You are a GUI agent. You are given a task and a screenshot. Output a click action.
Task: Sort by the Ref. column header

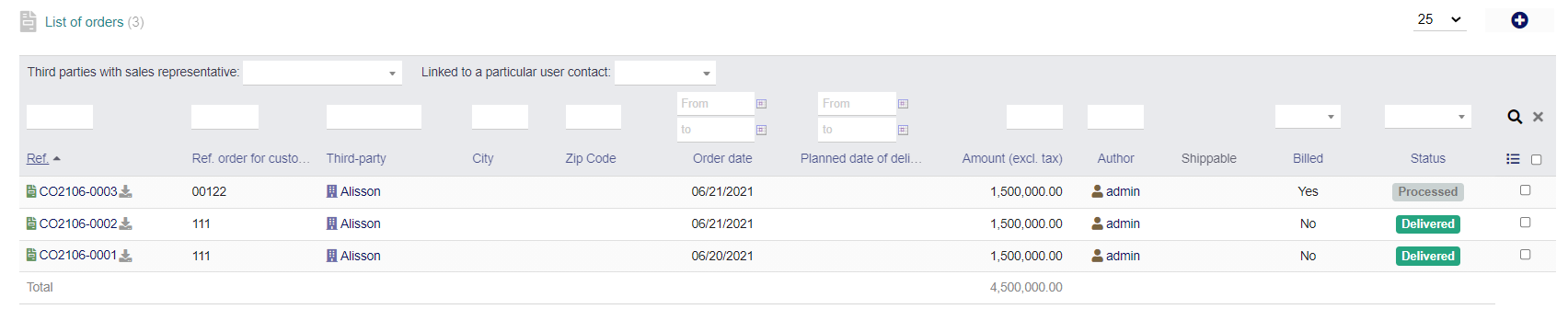click(x=38, y=158)
